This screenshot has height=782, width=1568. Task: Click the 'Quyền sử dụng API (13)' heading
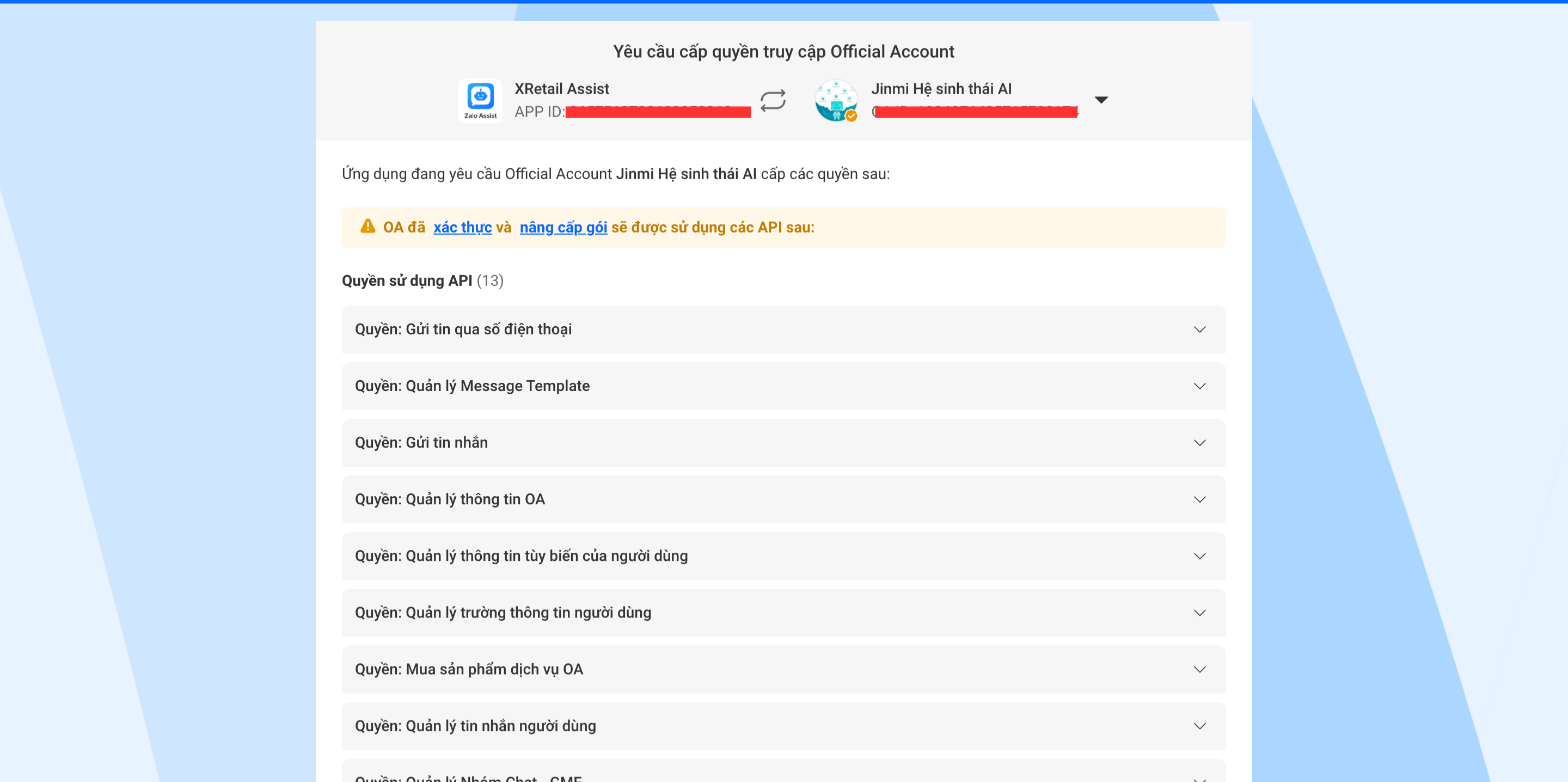pos(422,281)
